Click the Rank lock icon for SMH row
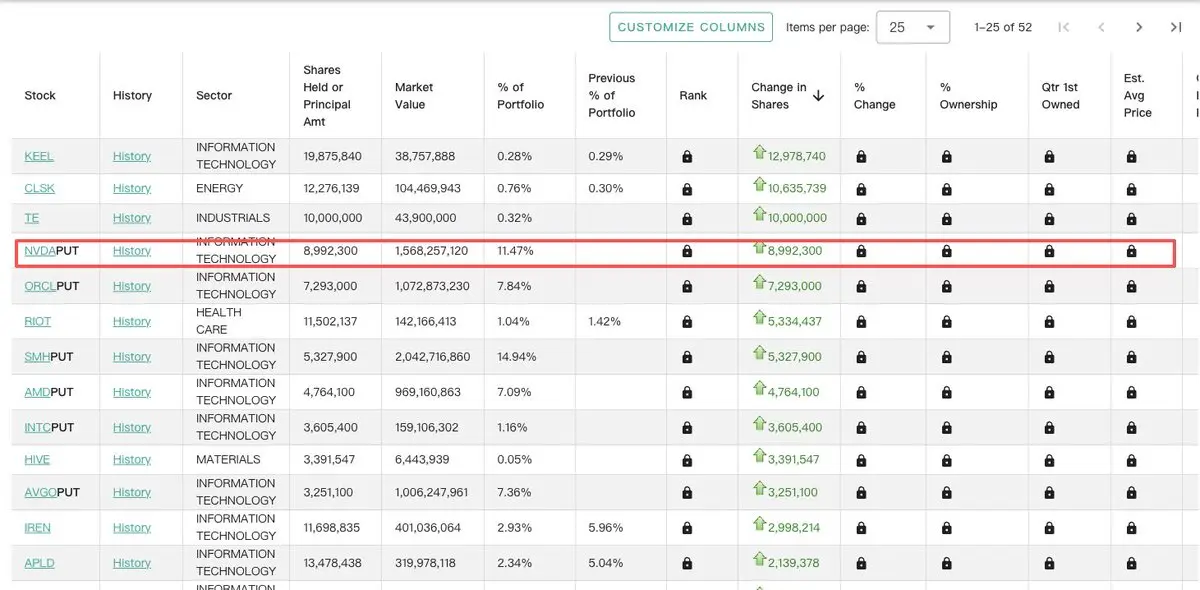Screen dimensions: 1200x590 pyautogui.click(x=687, y=357)
